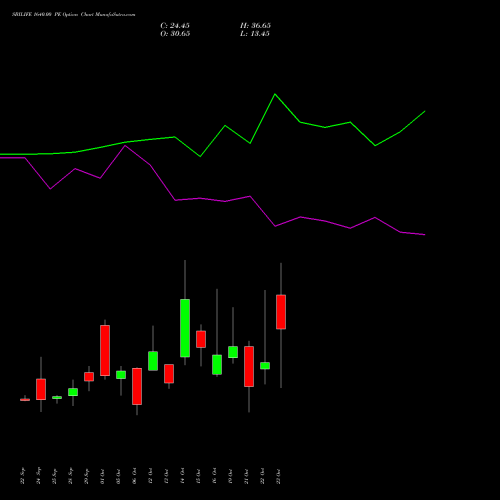Click the red candle above 24 Sep
Screen dimensions: 500x500
41,389
